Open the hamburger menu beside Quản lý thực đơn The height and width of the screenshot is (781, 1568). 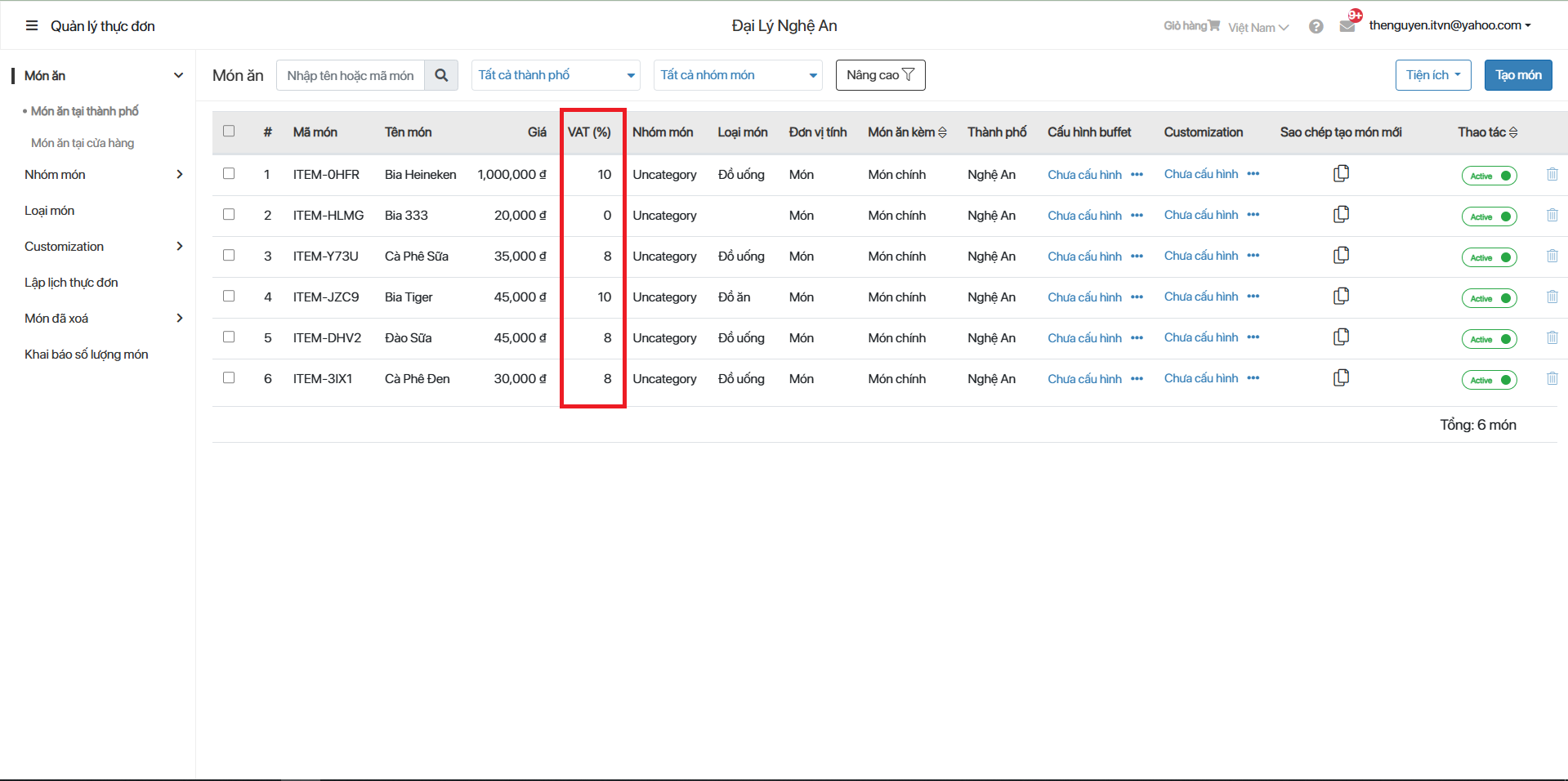(32, 26)
